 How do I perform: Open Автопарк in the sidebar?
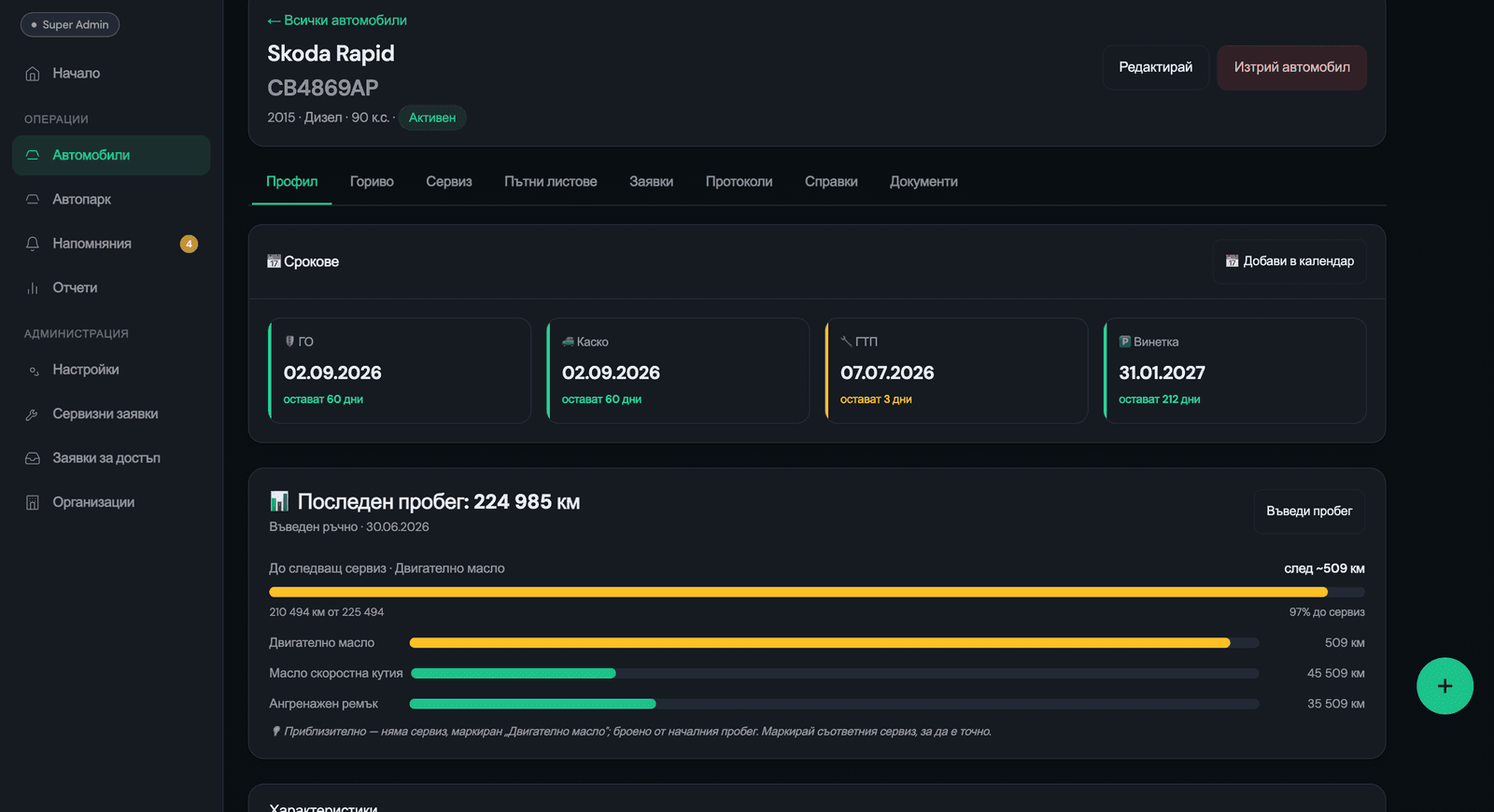tap(111, 199)
